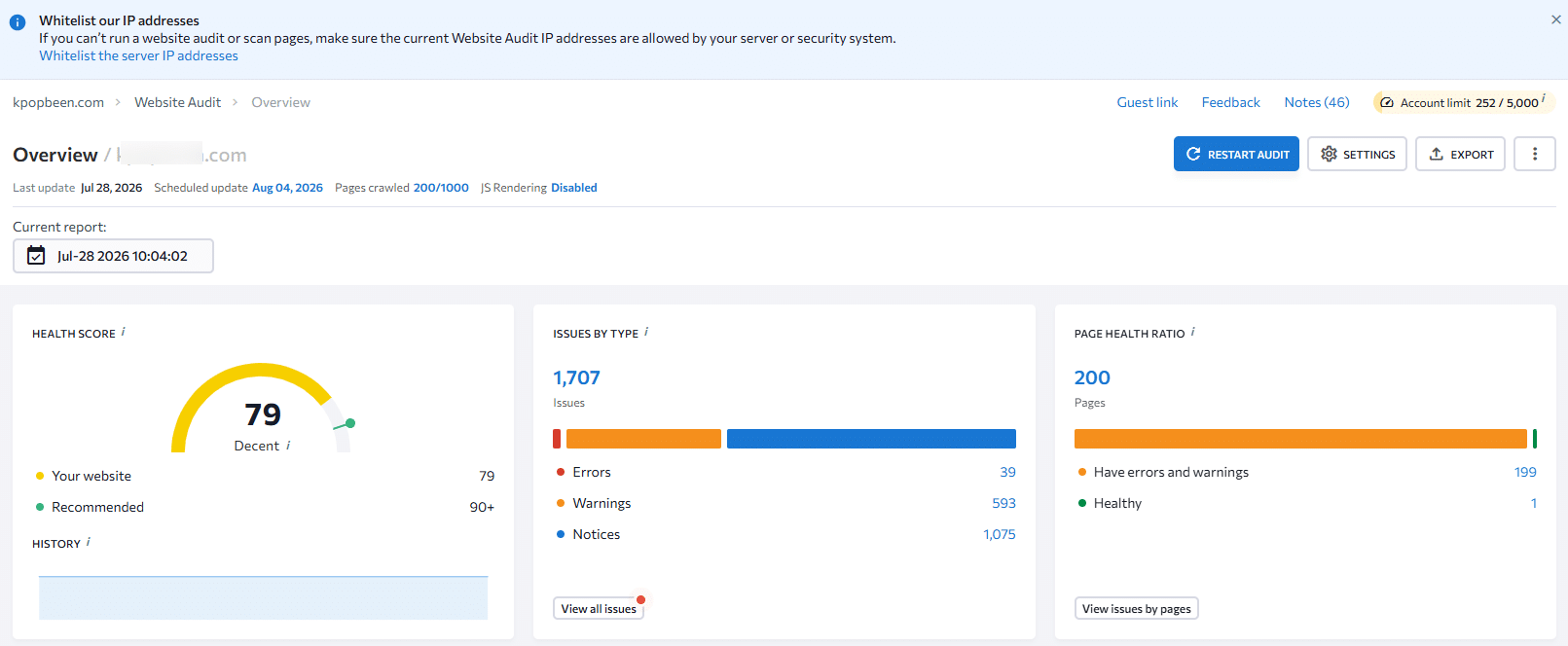Viewport: 1568px width, 646px height.
Task: Click the Export button
Action: pyautogui.click(x=1460, y=154)
